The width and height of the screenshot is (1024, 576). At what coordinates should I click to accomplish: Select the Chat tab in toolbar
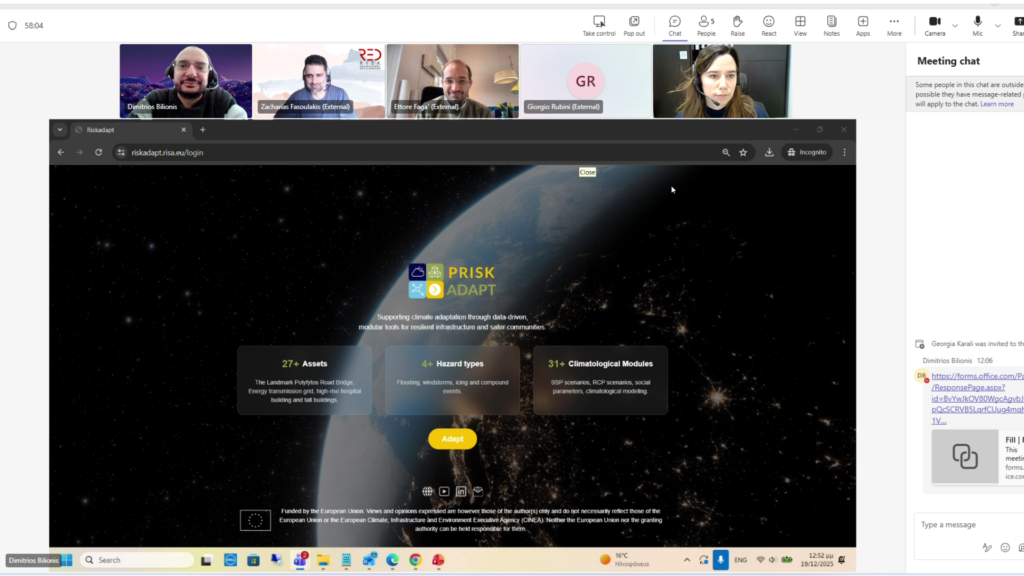click(675, 25)
